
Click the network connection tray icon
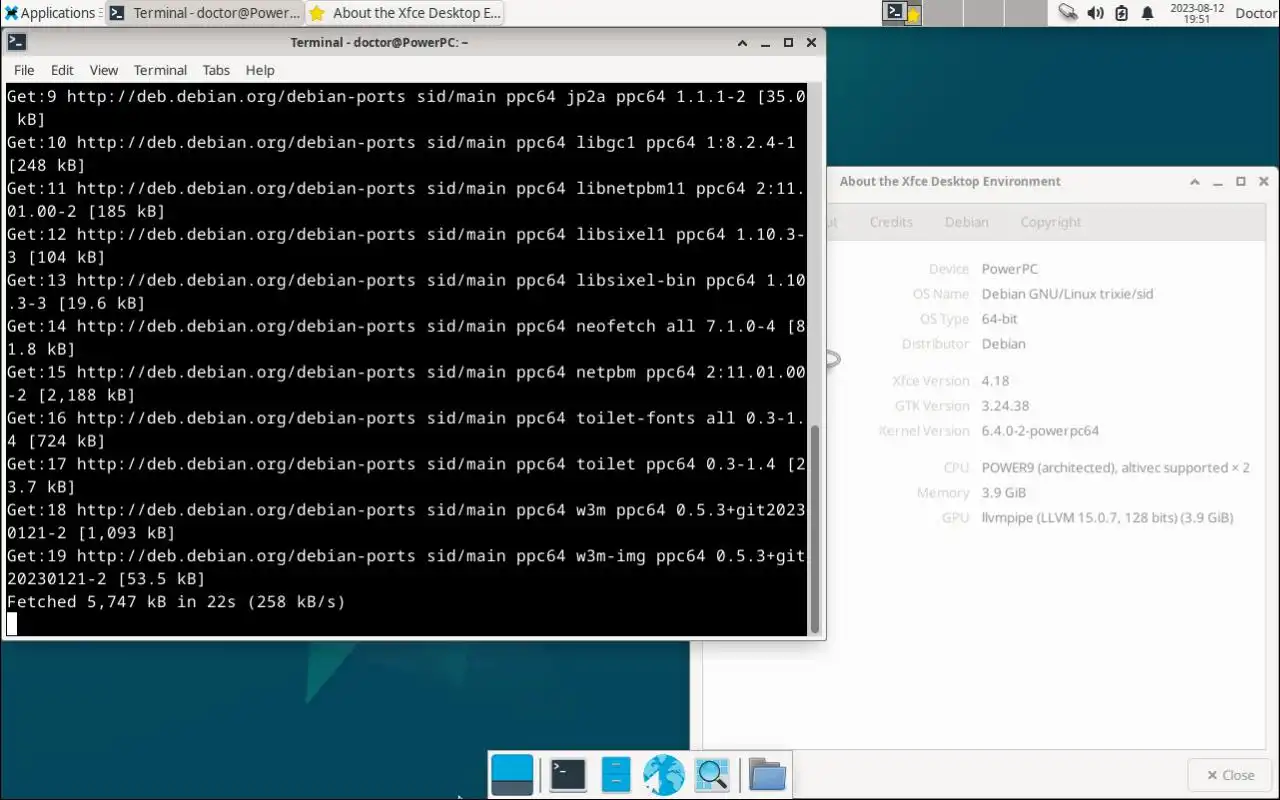tap(1068, 13)
